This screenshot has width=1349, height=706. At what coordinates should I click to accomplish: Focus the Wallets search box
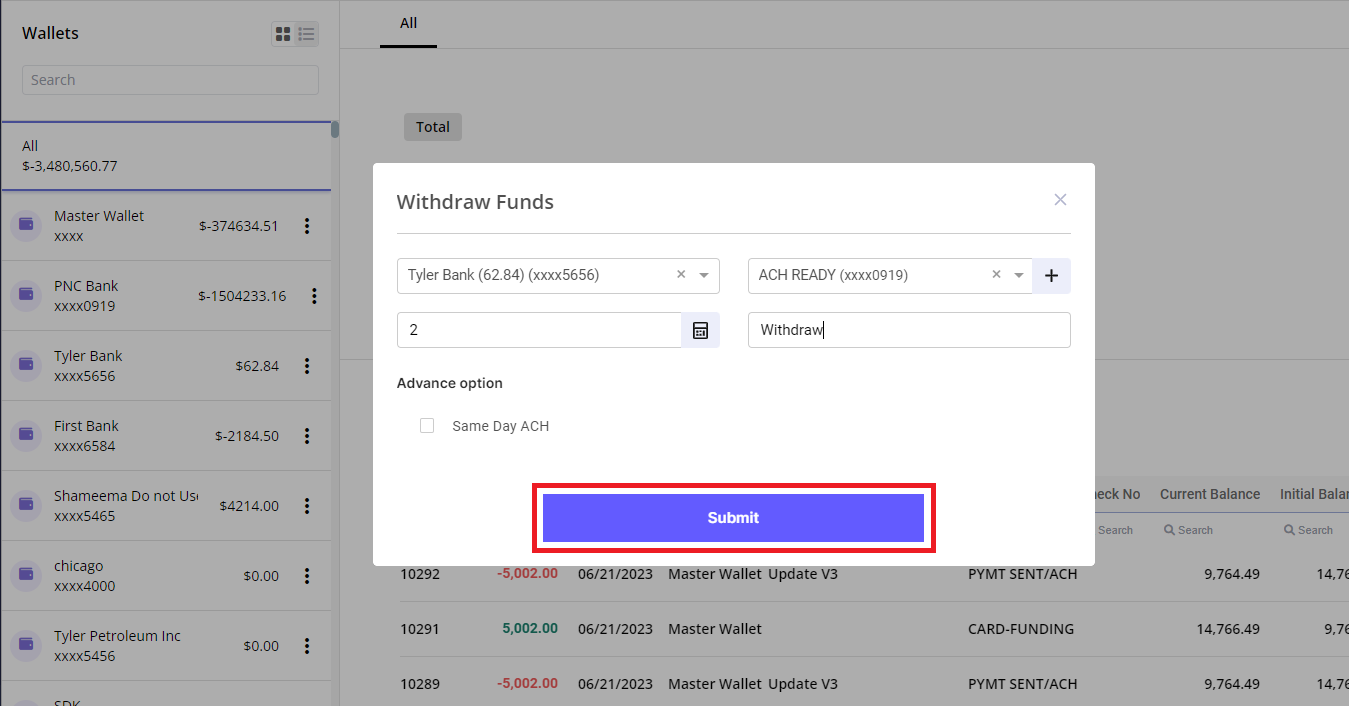170,80
